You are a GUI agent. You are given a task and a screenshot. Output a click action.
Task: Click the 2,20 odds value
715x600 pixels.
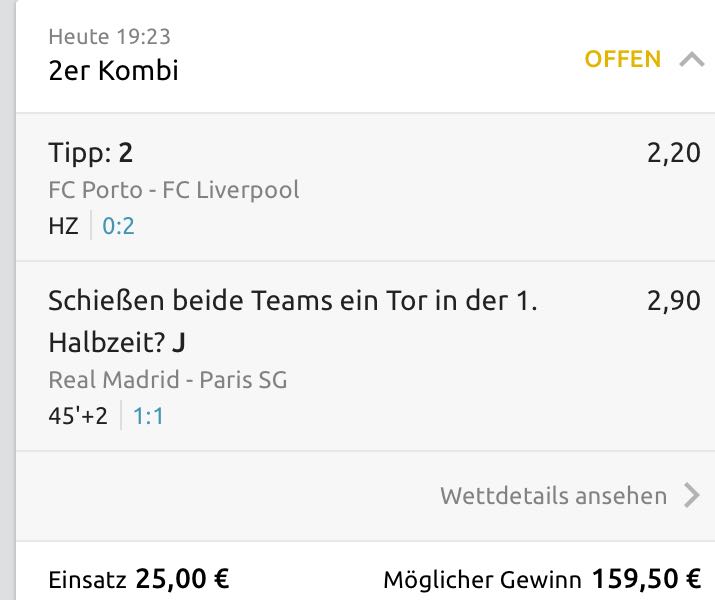point(673,153)
